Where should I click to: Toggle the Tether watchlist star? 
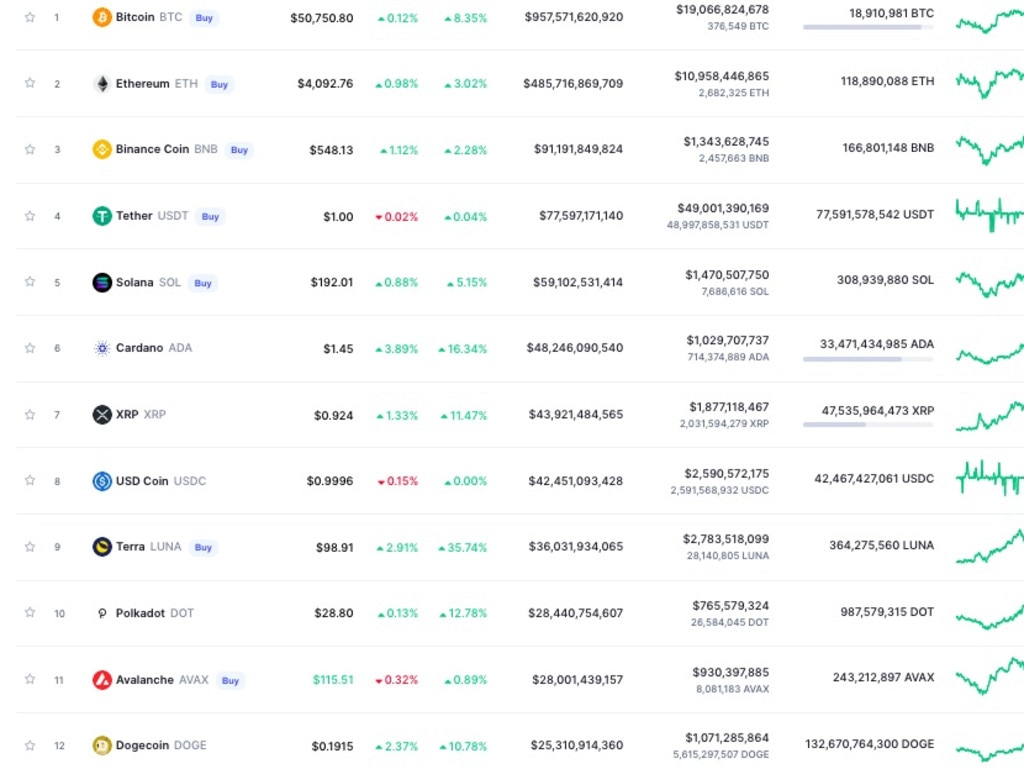30,215
